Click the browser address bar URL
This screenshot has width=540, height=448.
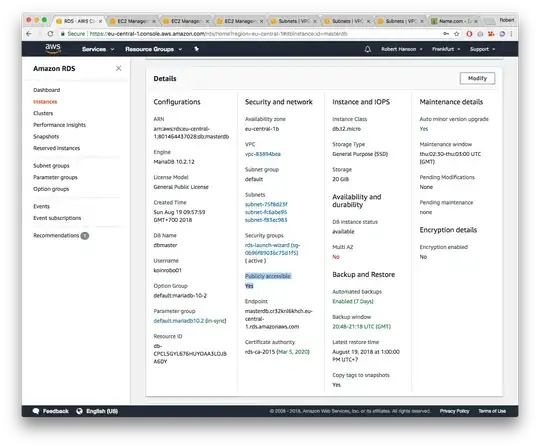pos(218,34)
